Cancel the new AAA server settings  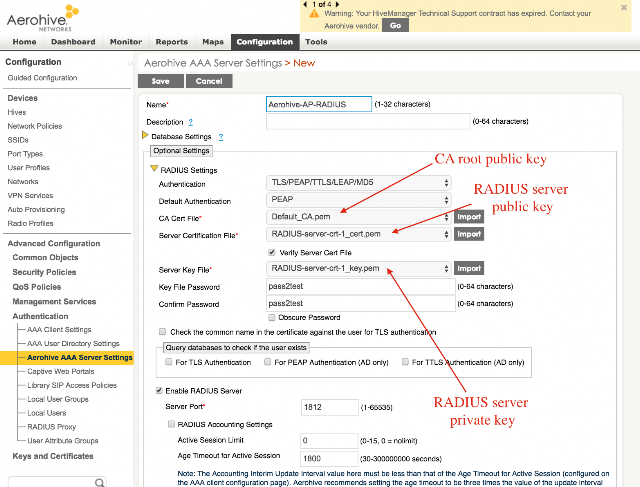(x=209, y=81)
